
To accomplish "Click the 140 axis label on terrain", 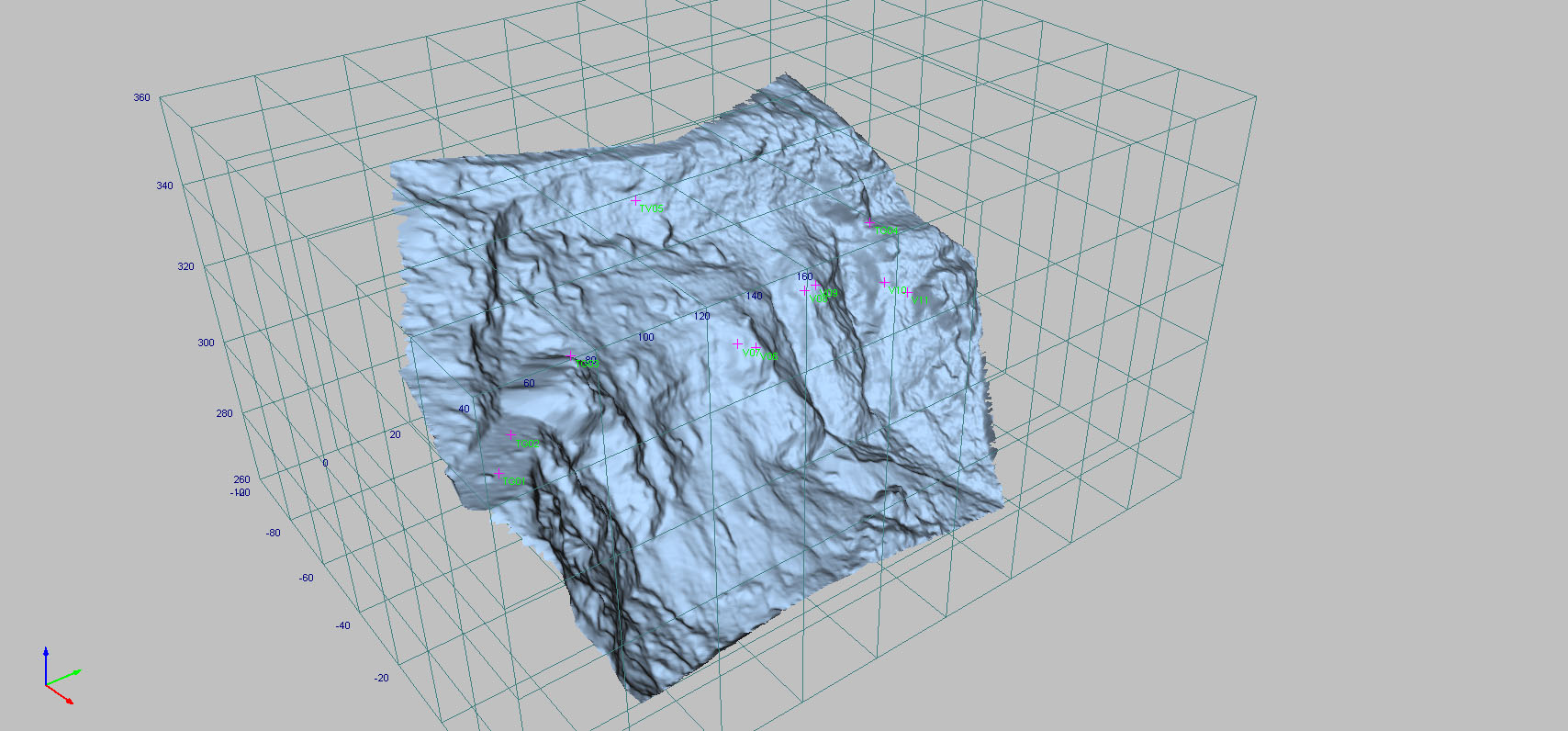I will click(754, 296).
